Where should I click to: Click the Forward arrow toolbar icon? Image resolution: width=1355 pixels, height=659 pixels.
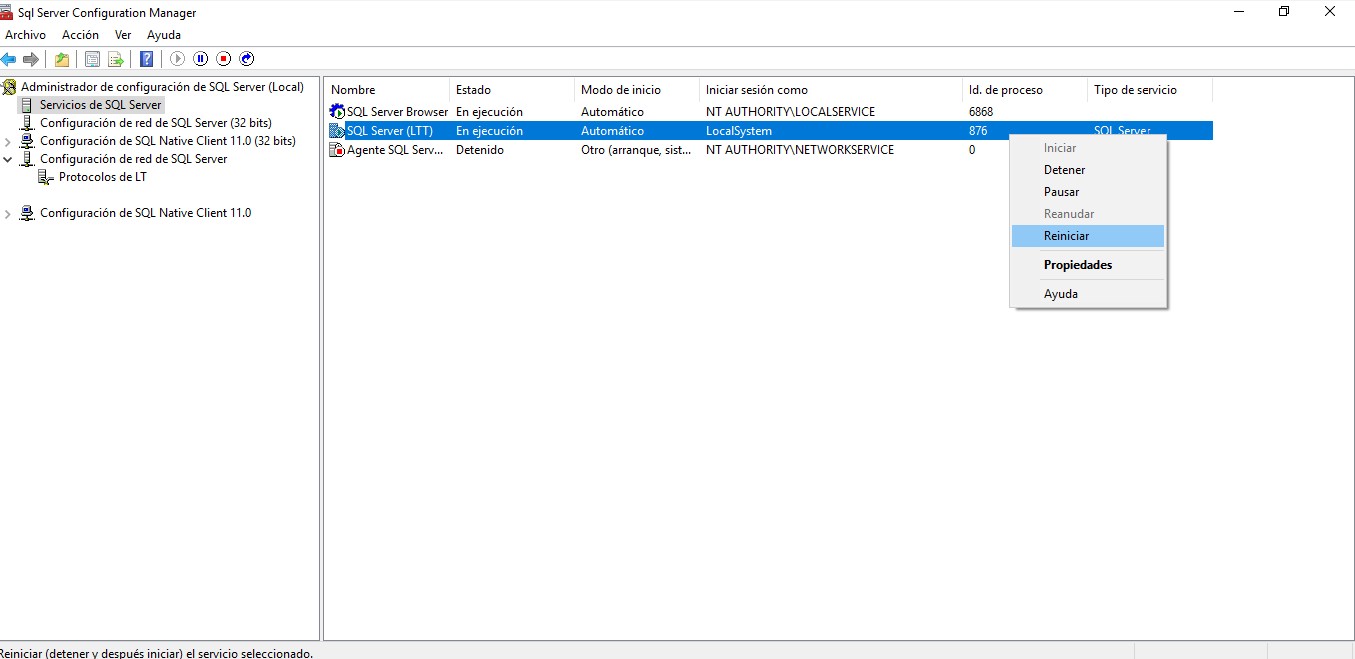click(x=31, y=59)
